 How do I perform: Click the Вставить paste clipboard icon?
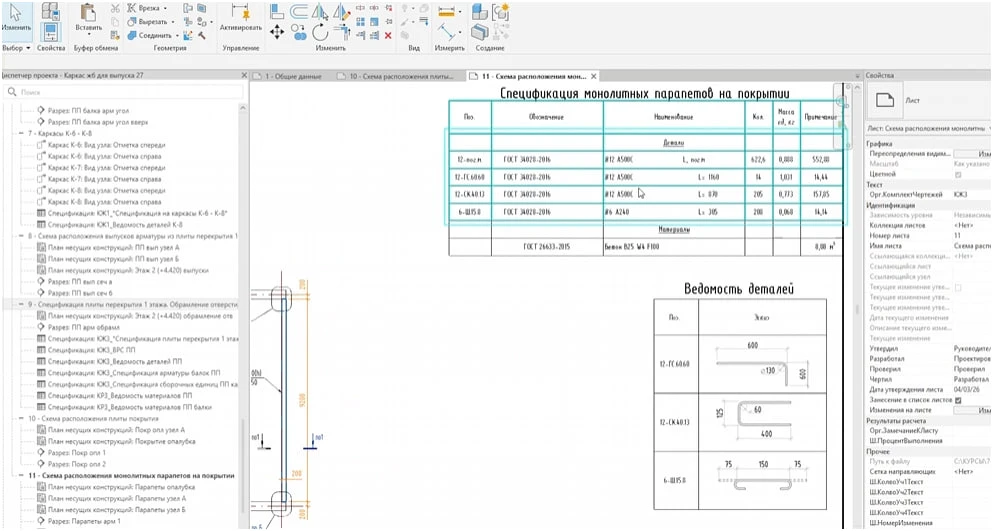(x=88, y=14)
